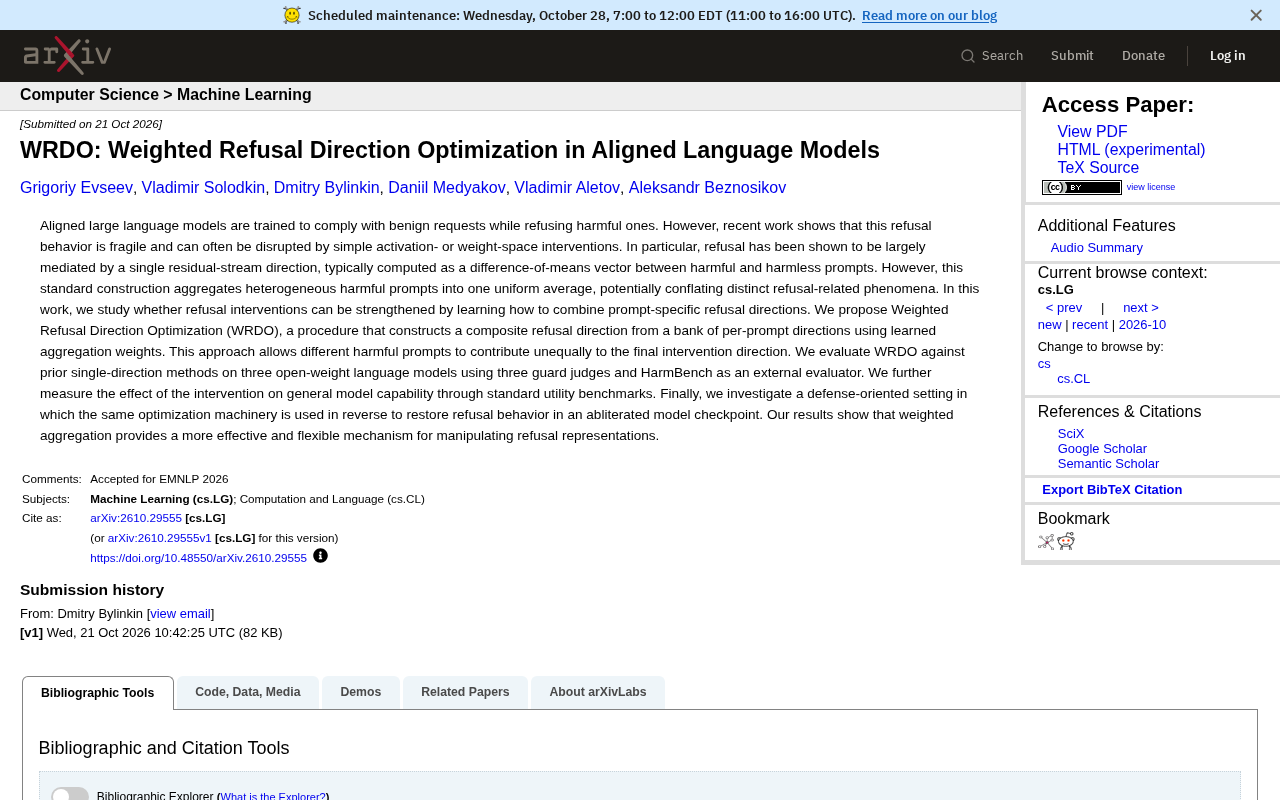Open the SciX citations link
This screenshot has height=800, width=1280.
(1071, 434)
